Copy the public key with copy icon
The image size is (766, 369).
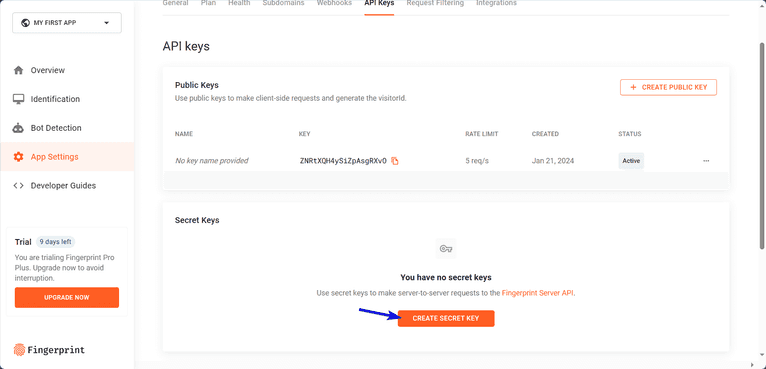click(395, 161)
